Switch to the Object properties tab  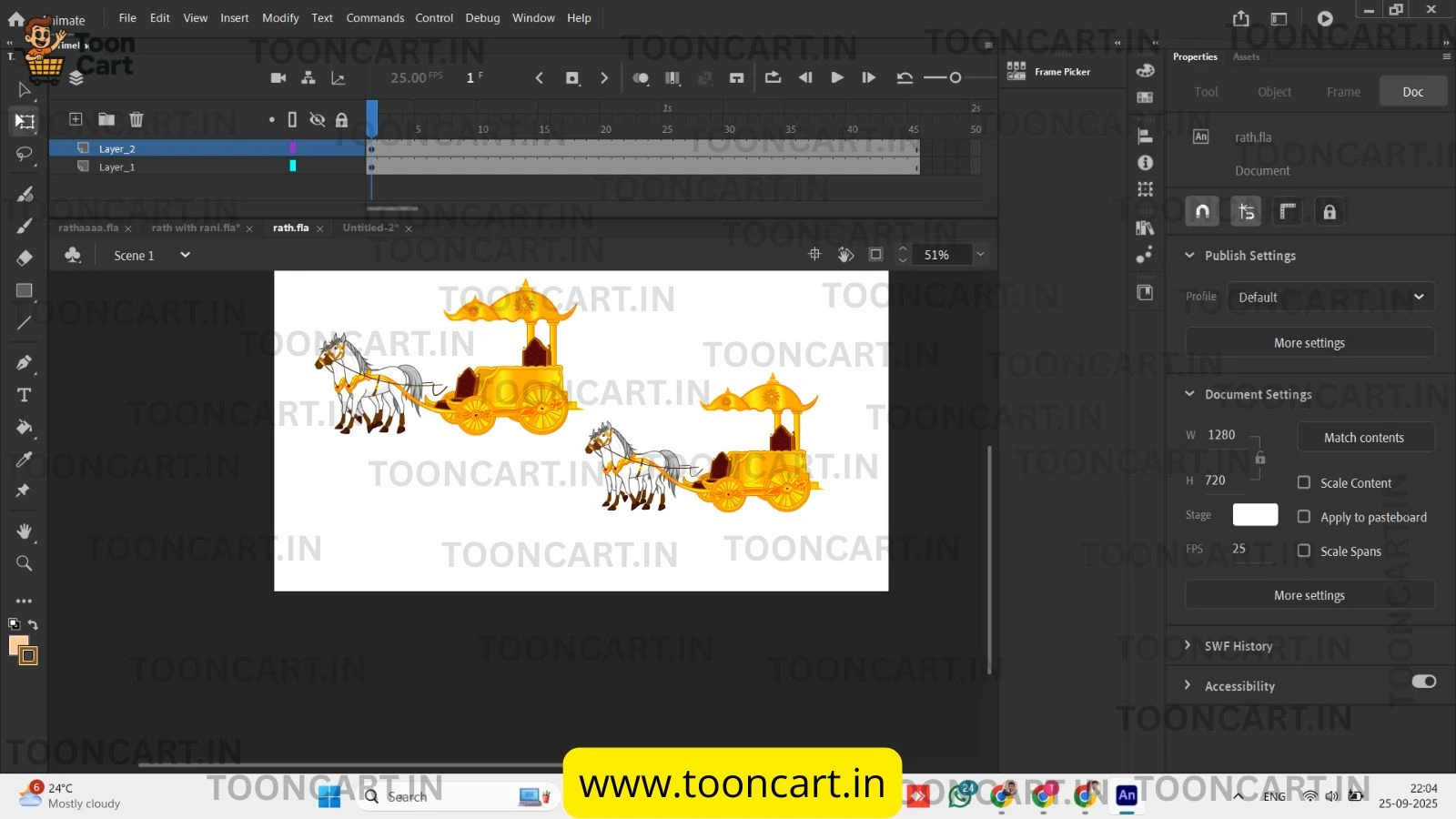pos(1274,92)
